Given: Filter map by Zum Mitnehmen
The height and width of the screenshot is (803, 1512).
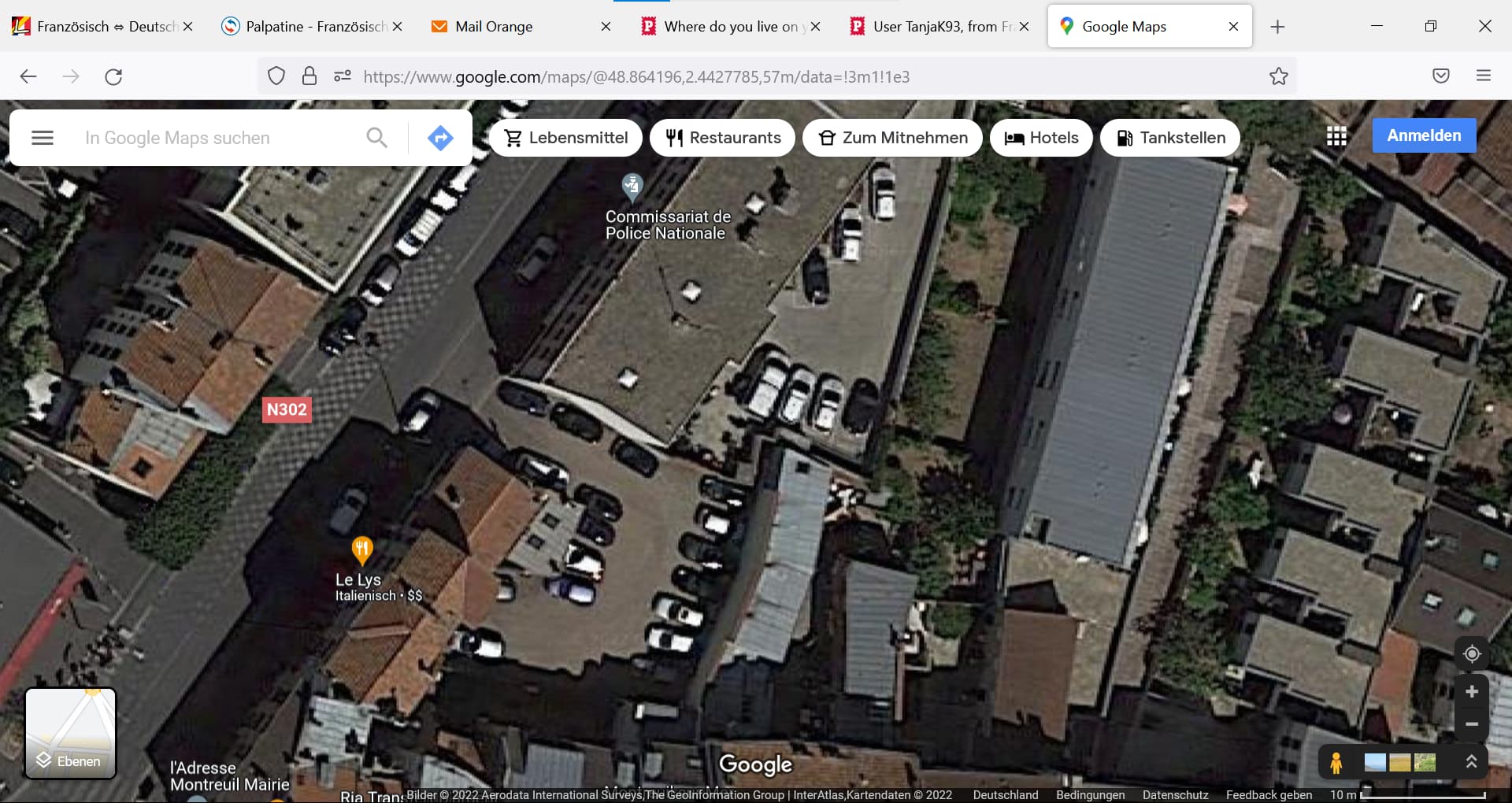Looking at the screenshot, I should pos(892,138).
